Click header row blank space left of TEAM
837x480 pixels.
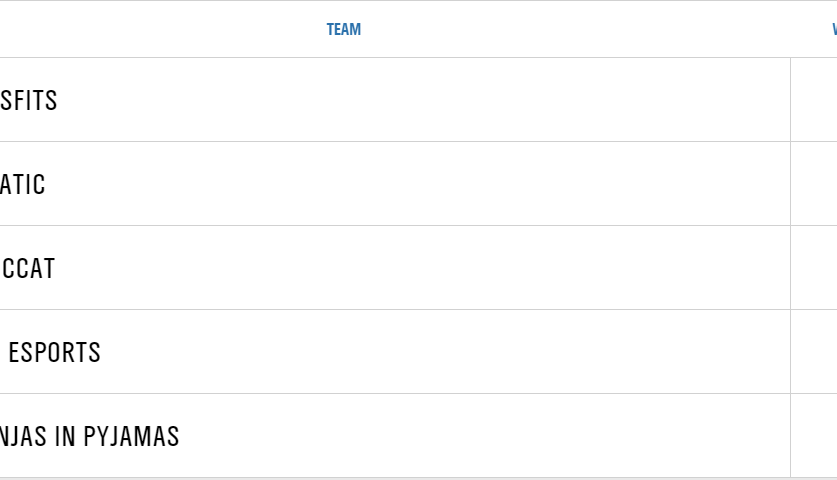tap(150, 30)
